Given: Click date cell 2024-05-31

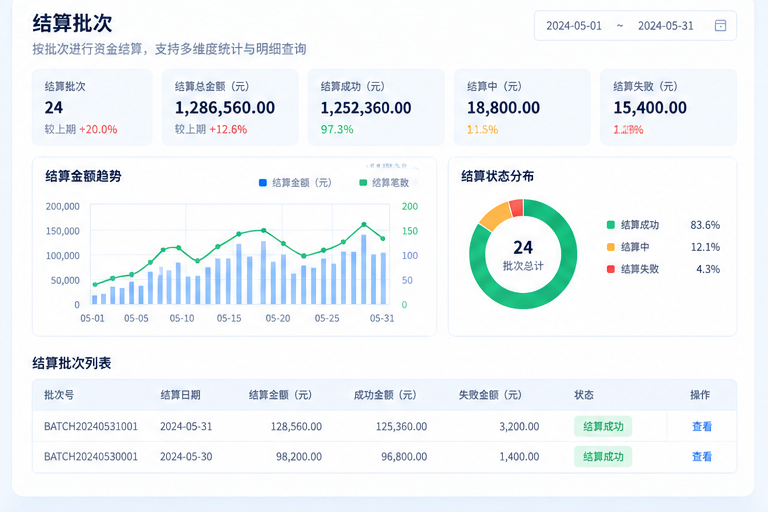Looking at the screenshot, I should point(186,426).
